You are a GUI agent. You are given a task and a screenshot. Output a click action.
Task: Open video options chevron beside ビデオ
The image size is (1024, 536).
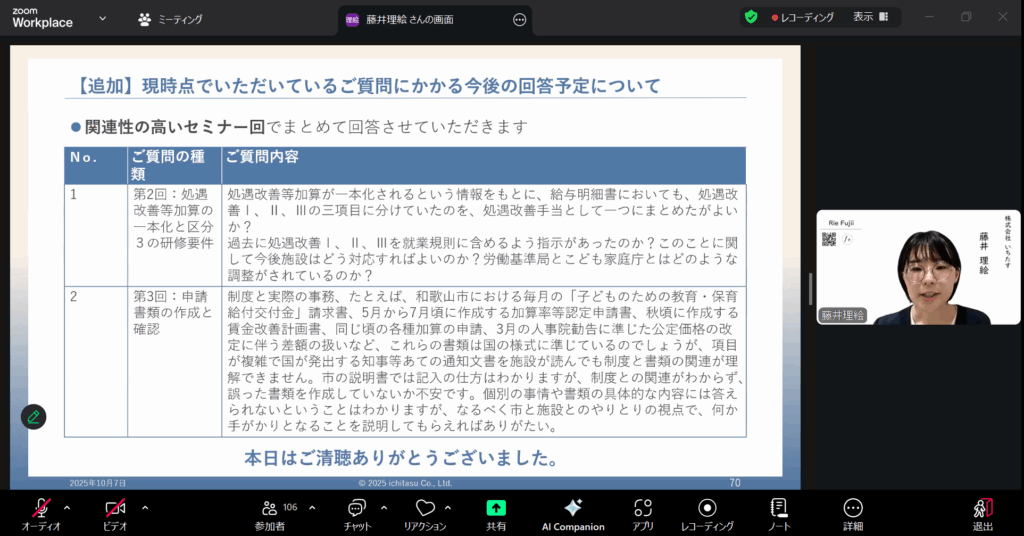coord(145,508)
